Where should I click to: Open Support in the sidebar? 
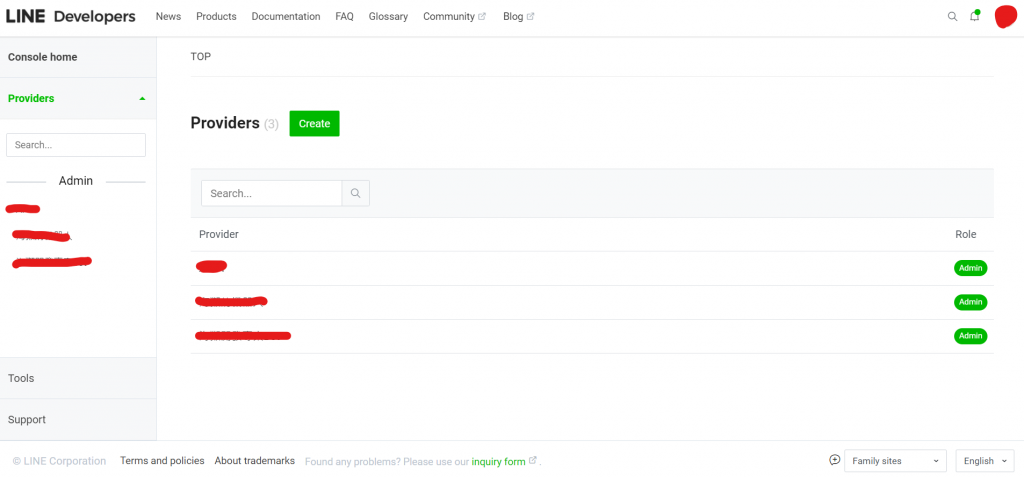click(x=78, y=419)
